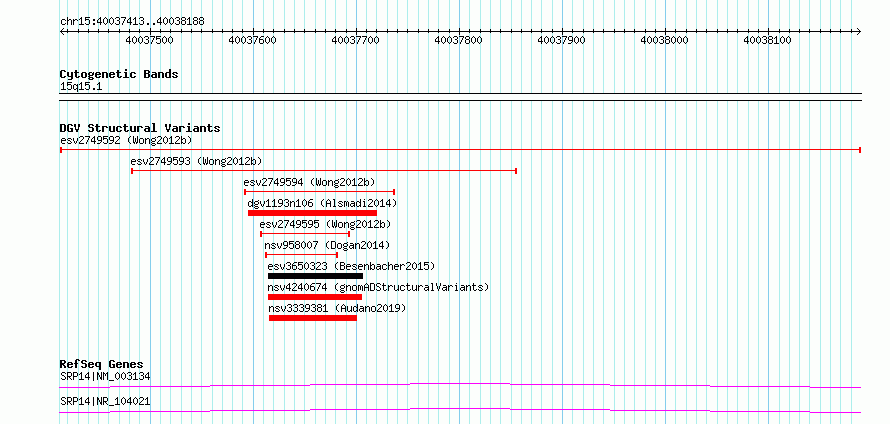Image resolution: width=890 pixels, height=424 pixels.
Task: Click the RefSeq Genes track title
Action: click(x=102, y=364)
